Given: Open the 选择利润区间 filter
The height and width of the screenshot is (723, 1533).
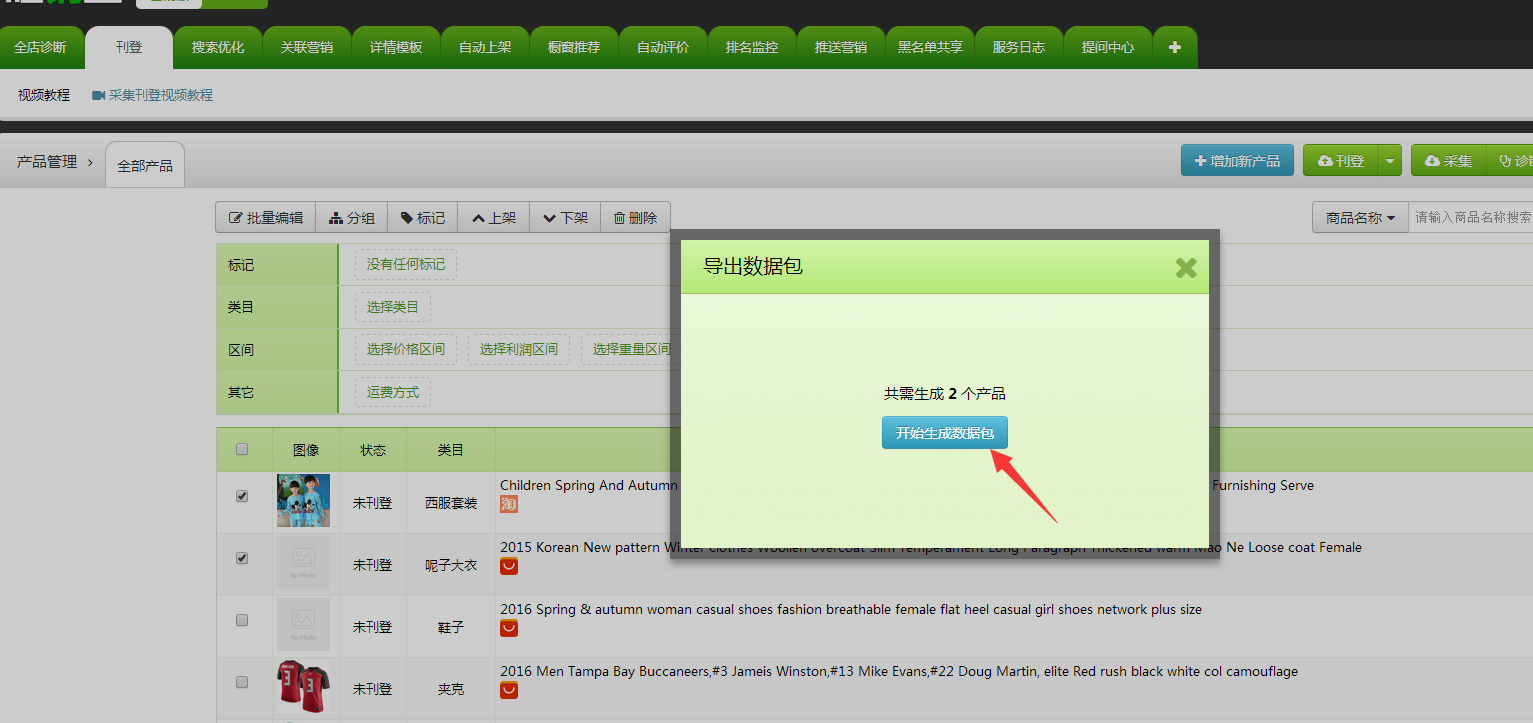Looking at the screenshot, I should tap(519, 350).
